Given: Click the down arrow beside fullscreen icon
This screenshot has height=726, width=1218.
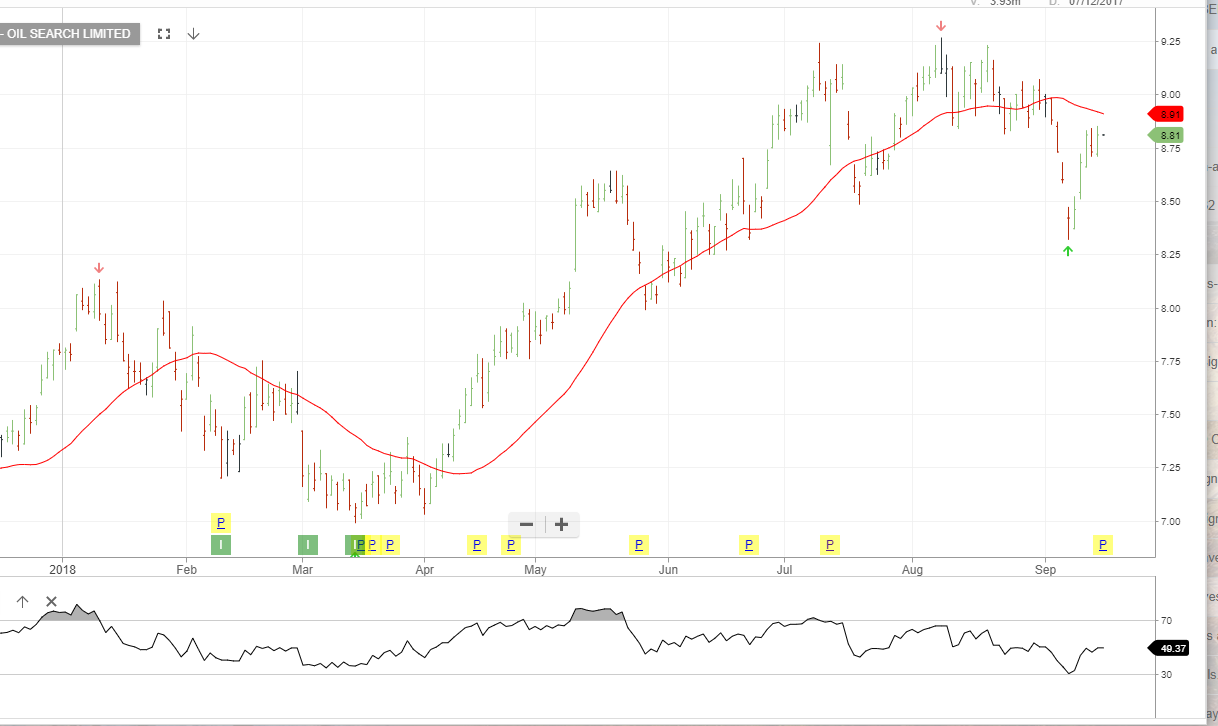Looking at the screenshot, I should pyautogui.click(x=194, y=34).
